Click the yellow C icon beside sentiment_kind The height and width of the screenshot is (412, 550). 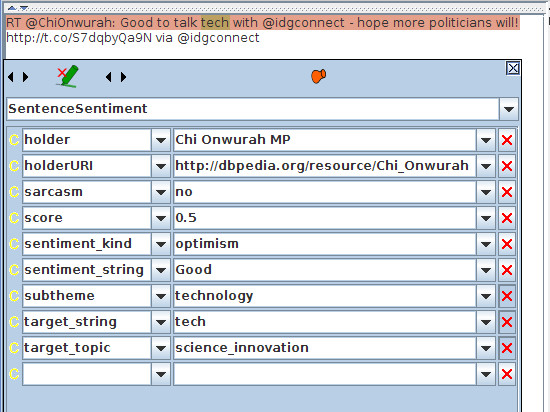(x=14, y=244)
